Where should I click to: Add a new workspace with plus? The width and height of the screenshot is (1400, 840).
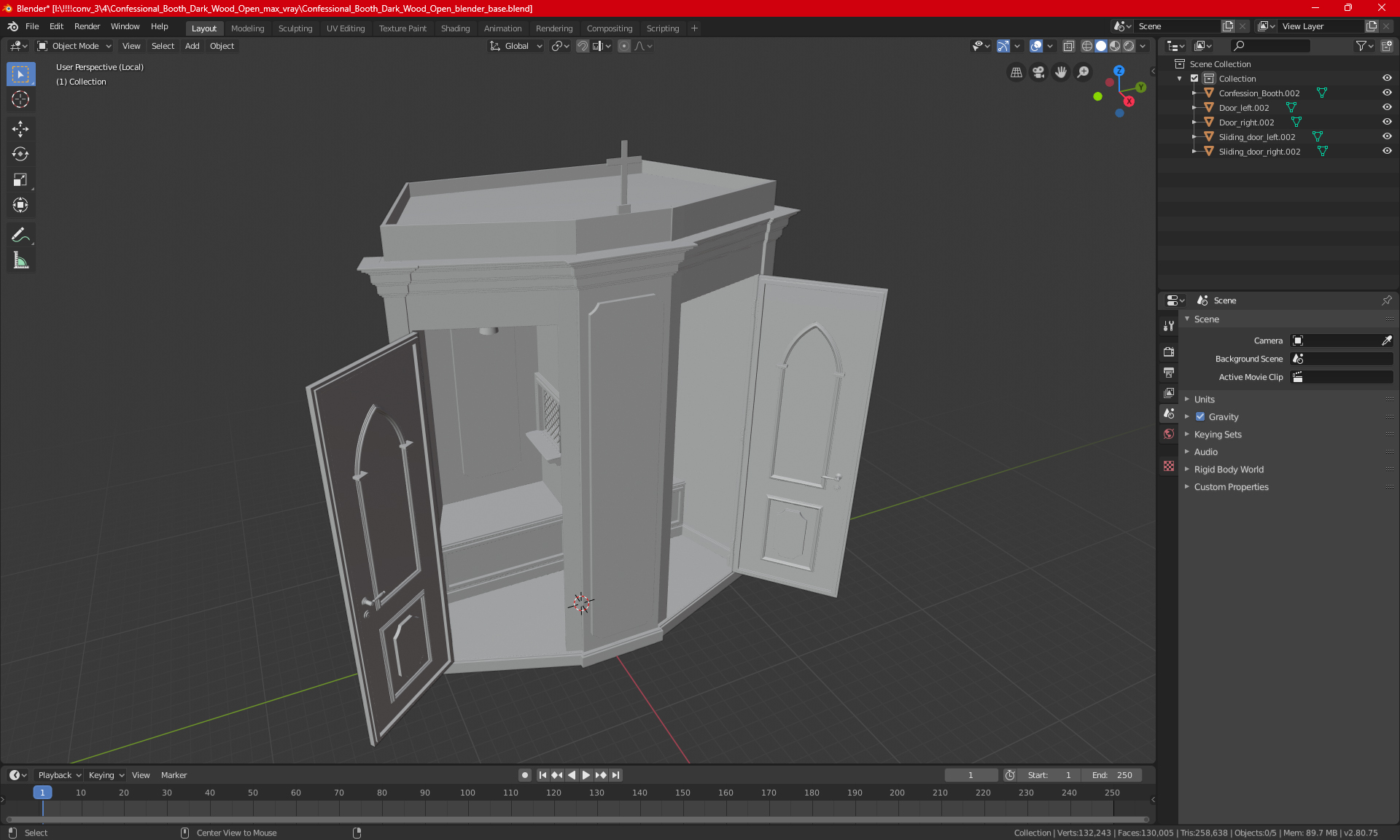point(694,28)
